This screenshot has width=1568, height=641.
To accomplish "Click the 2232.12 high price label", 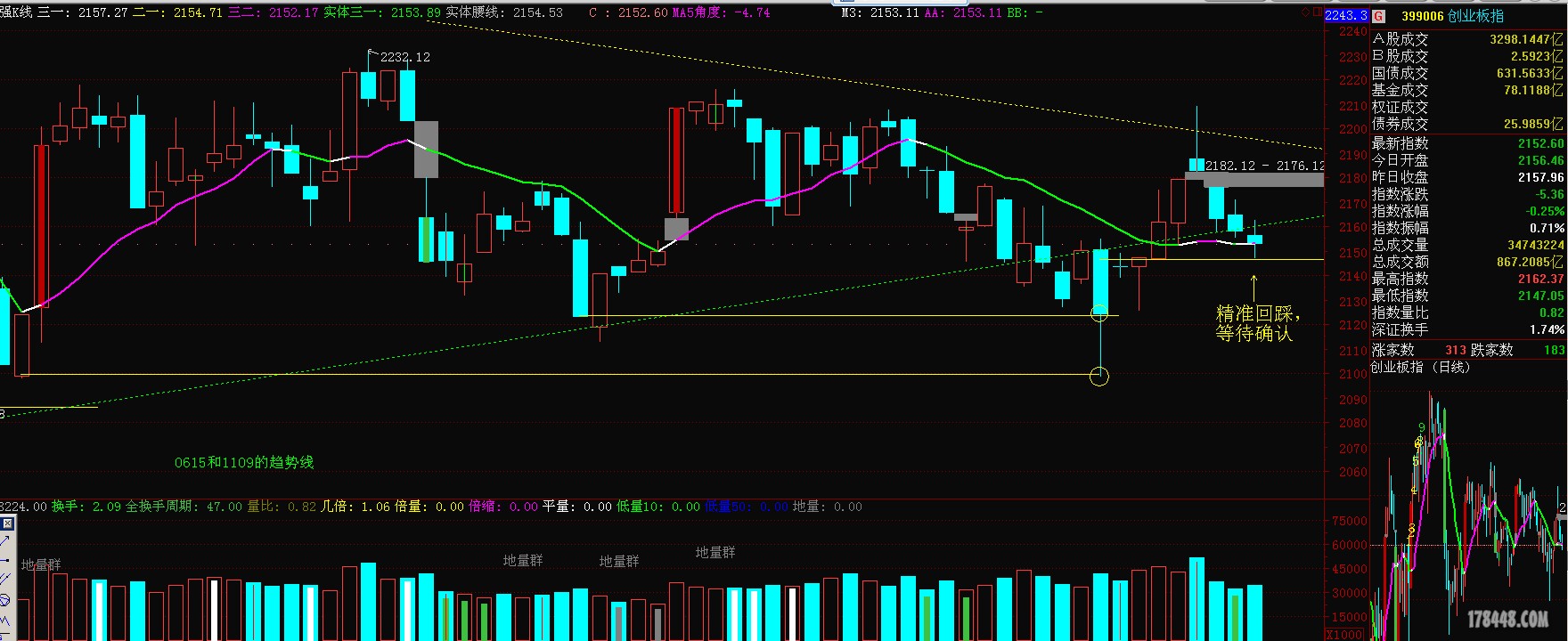I will point(404,57).
